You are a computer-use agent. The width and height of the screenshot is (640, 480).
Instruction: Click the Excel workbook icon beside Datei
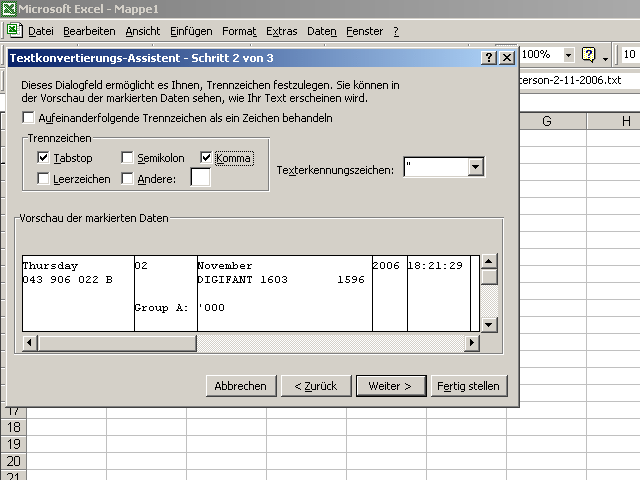[x=15, y=31]
